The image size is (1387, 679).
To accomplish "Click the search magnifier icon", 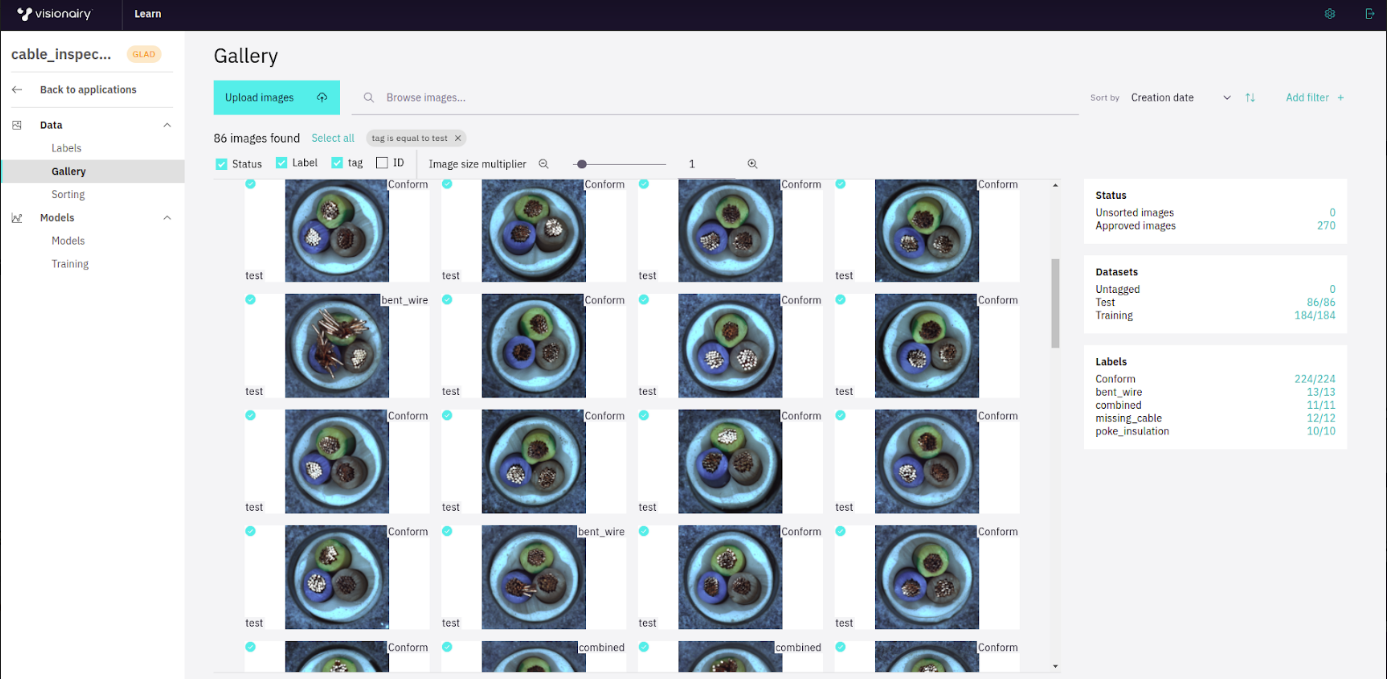I will [368, 98].
